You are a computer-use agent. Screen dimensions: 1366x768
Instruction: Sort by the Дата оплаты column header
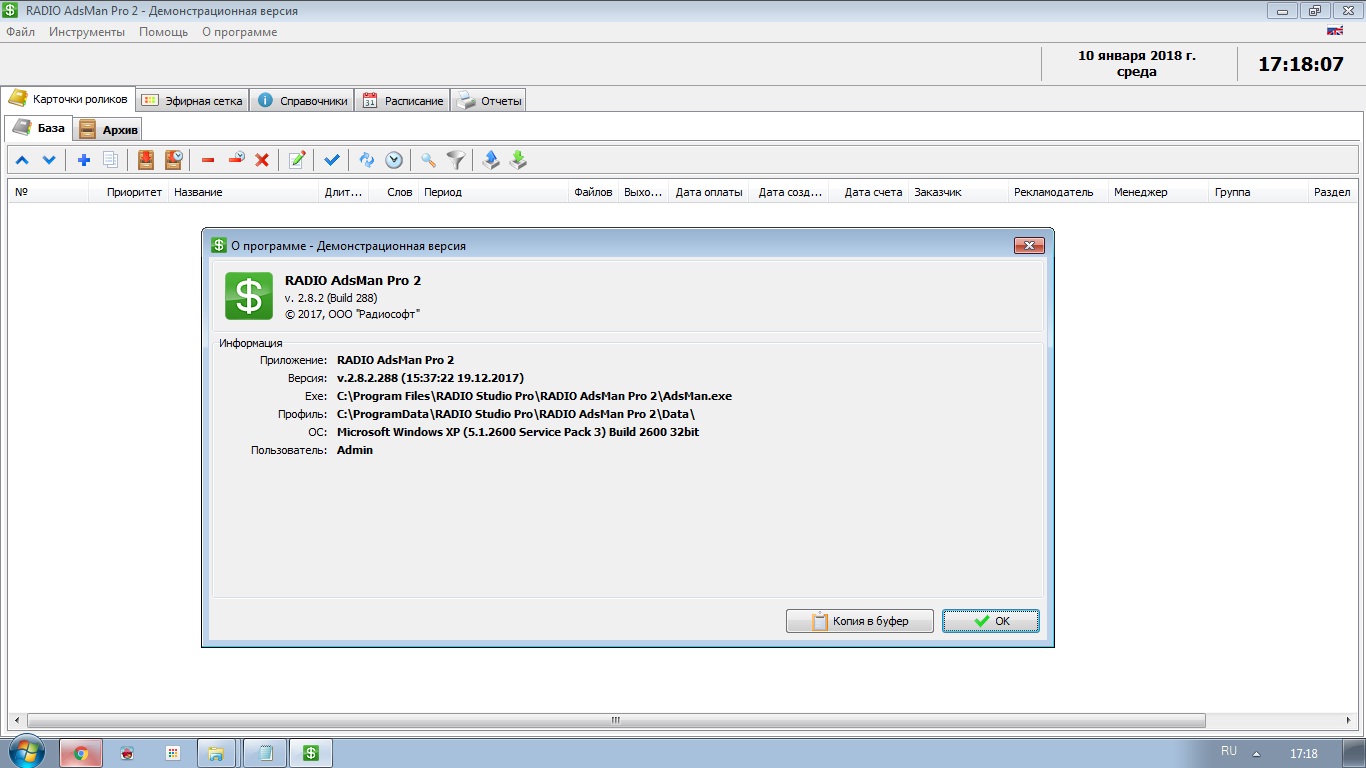pyautogui.click(x=708, y=192)
